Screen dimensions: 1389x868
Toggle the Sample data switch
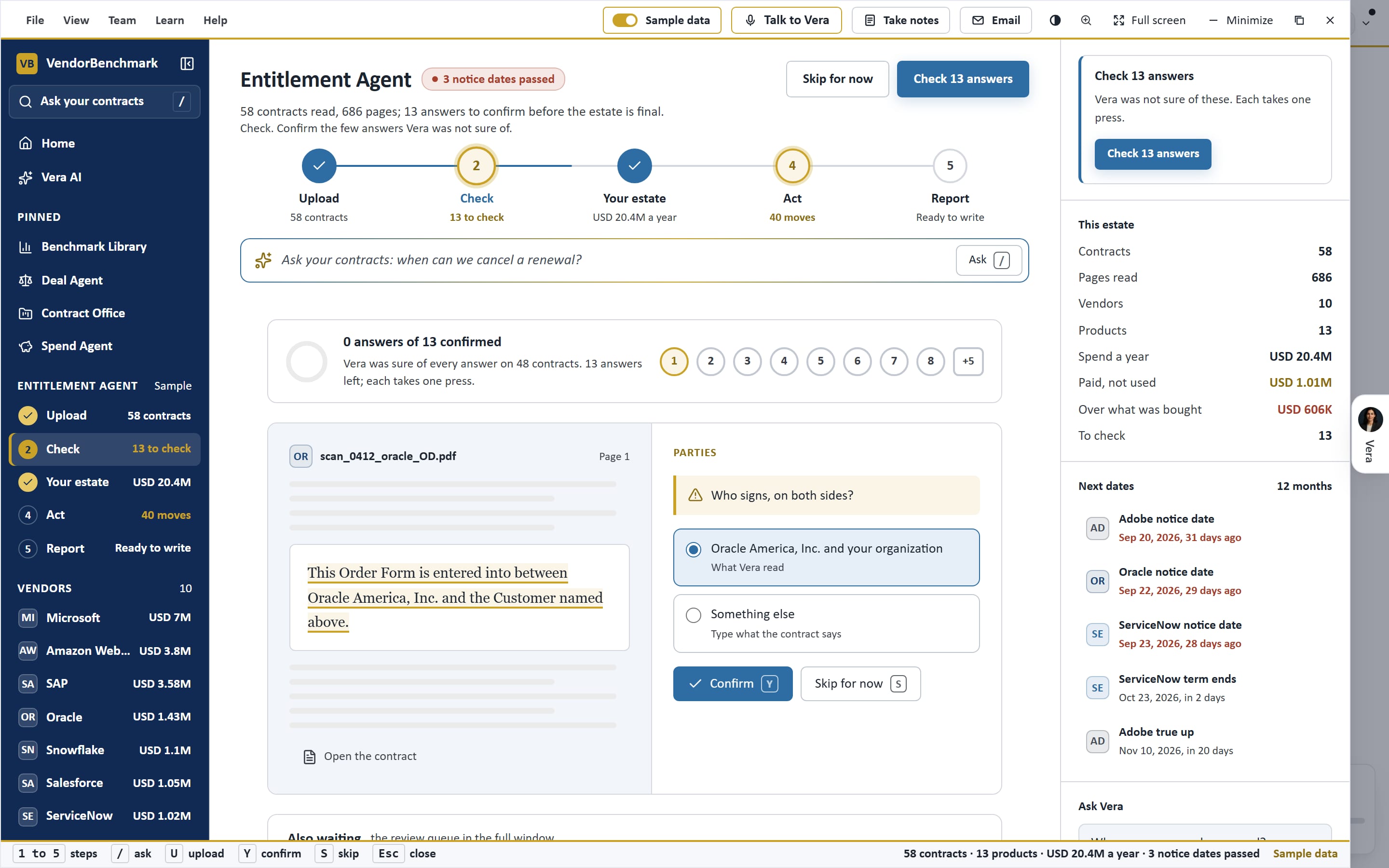(x=624, y=20)
